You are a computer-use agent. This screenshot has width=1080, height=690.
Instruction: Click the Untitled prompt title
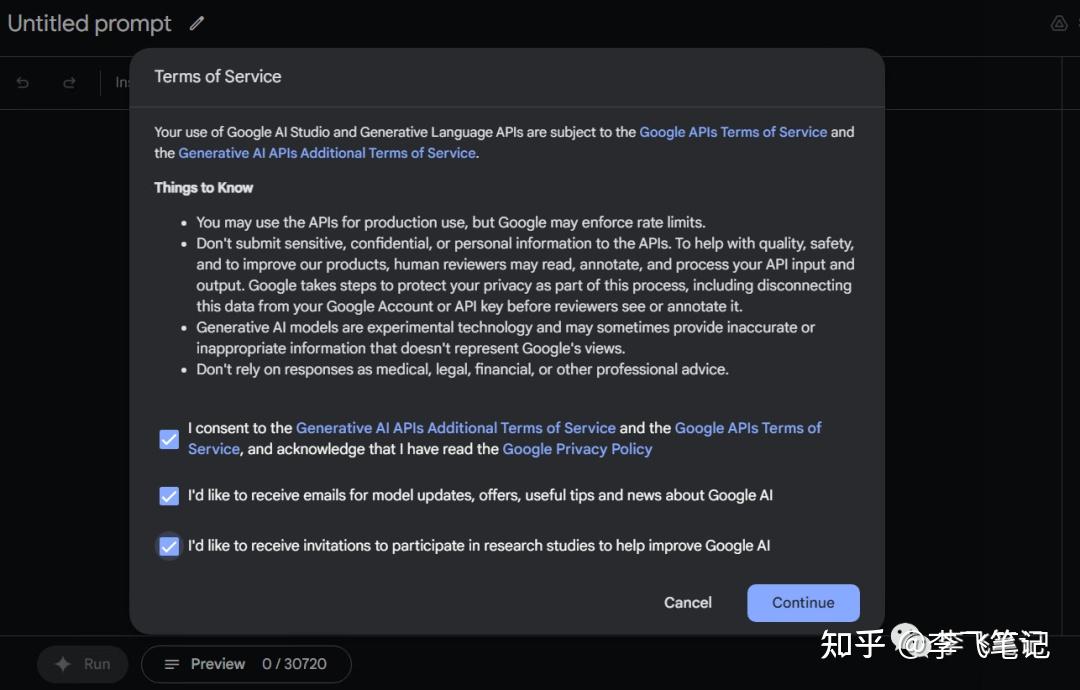coord(90,23)
